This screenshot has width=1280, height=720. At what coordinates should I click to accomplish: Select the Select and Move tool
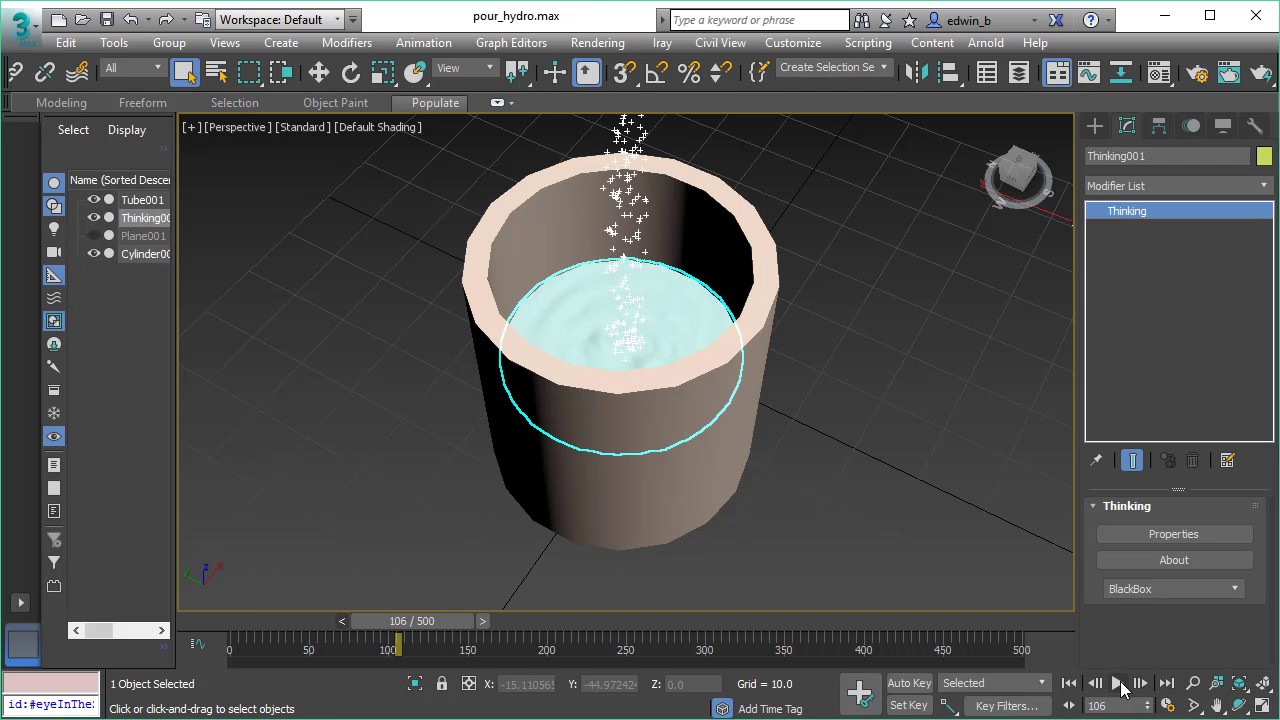(x=318, y=72)
